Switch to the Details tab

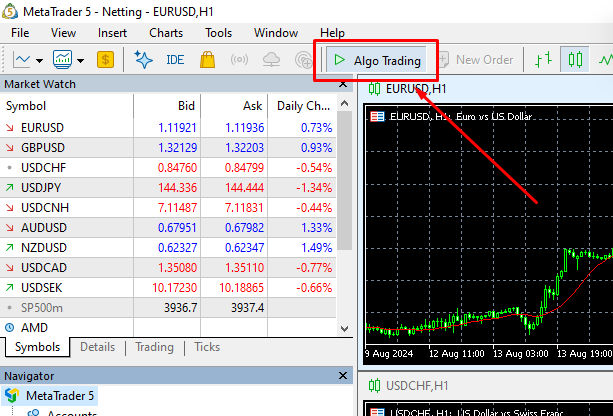pos(97,347)
